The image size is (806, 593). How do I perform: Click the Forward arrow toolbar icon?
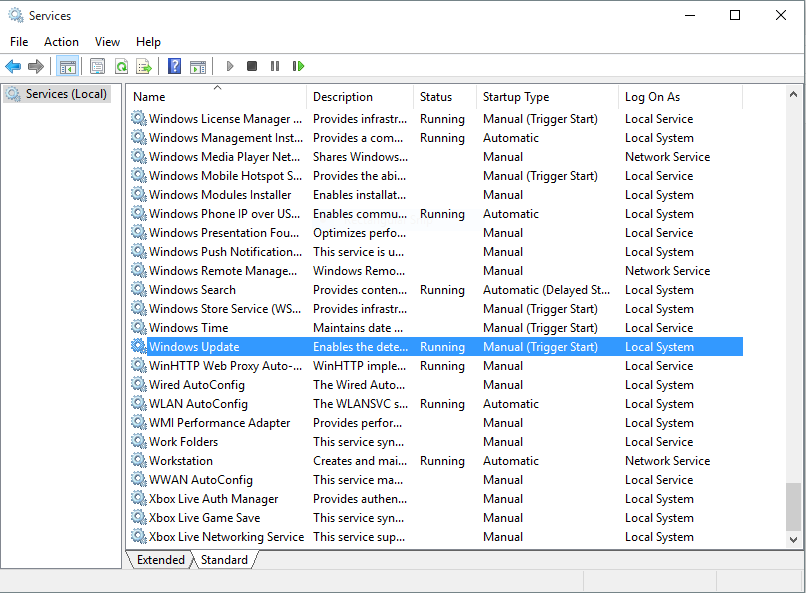pos(35,66)
